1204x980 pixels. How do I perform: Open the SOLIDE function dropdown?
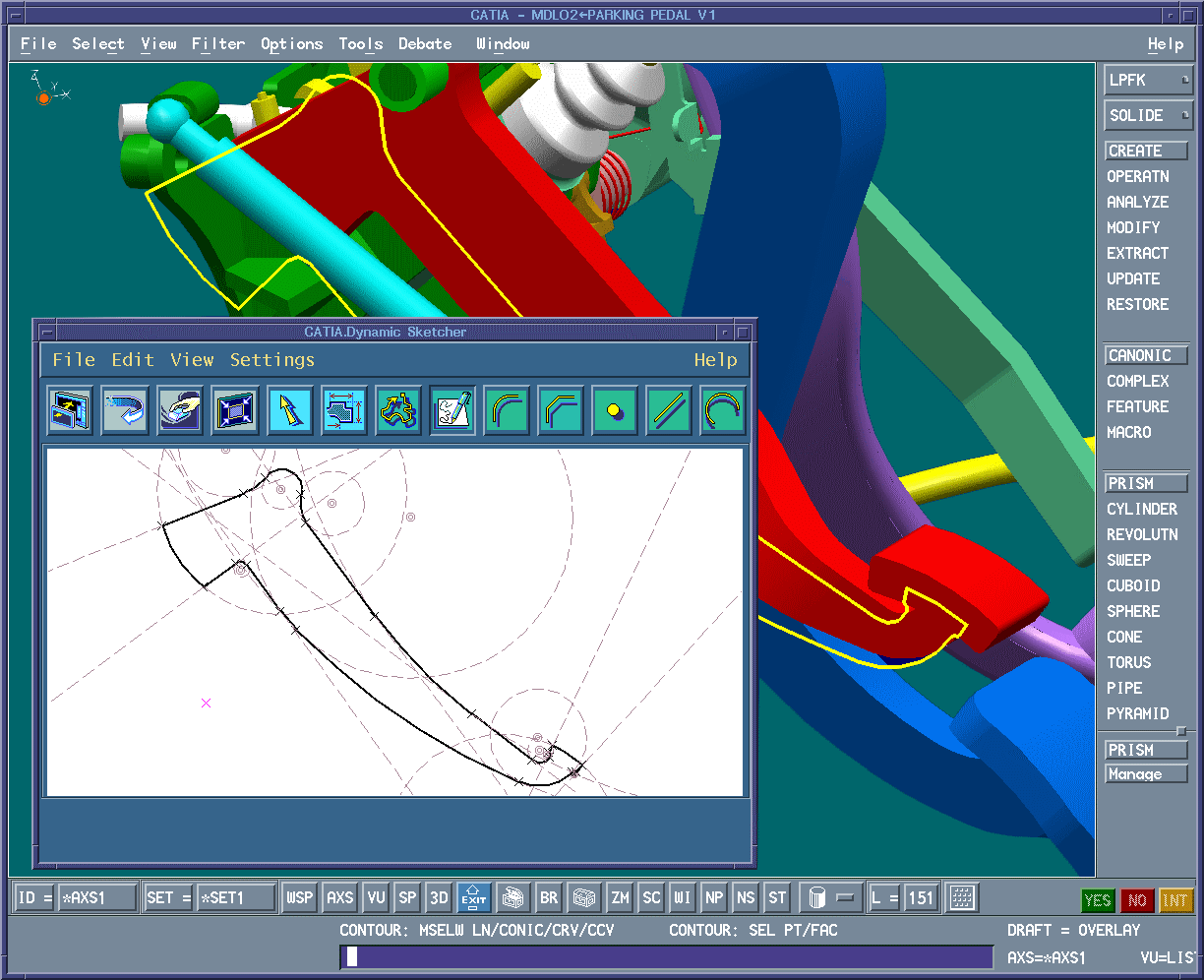1149,116
